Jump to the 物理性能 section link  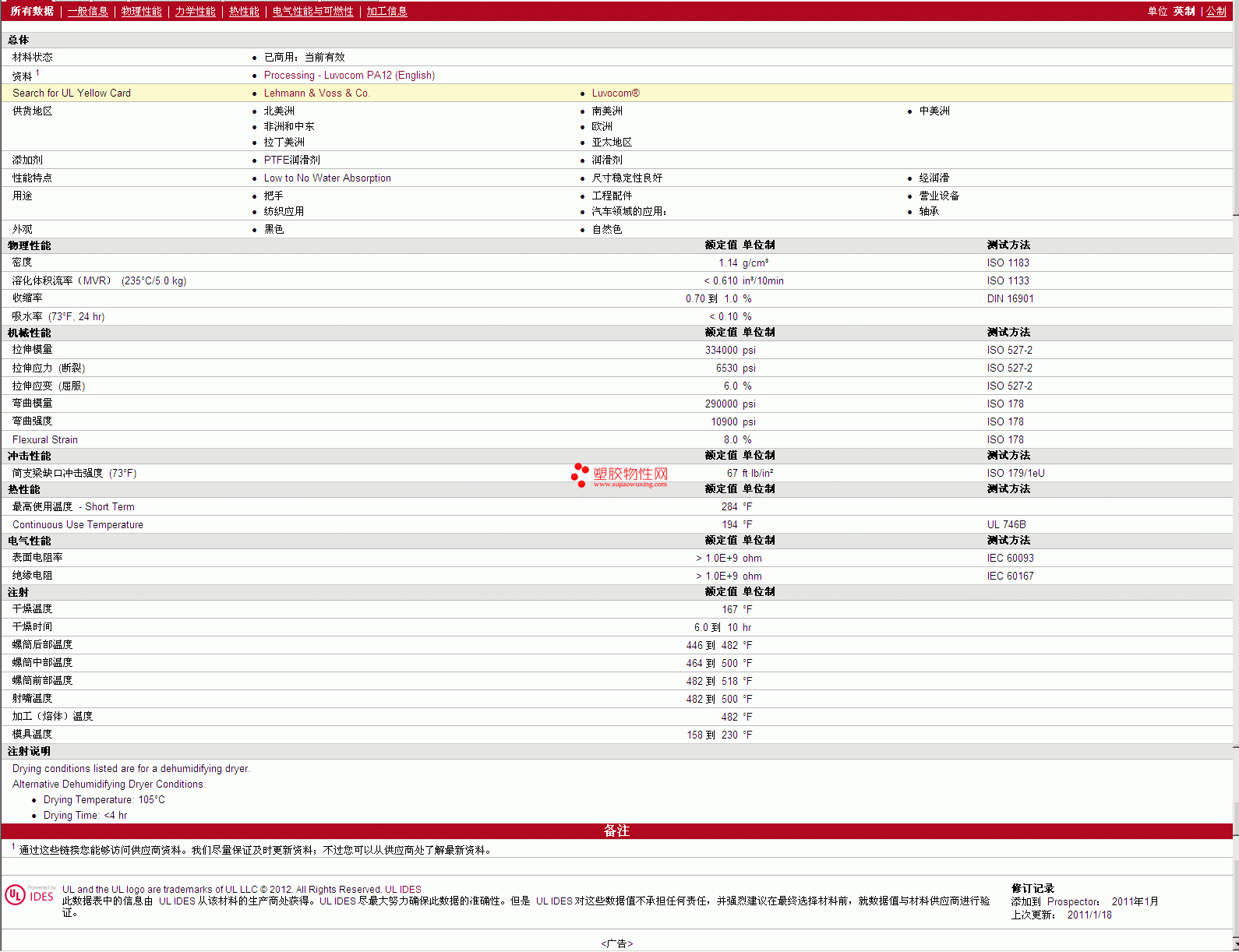tap(141, 11)
